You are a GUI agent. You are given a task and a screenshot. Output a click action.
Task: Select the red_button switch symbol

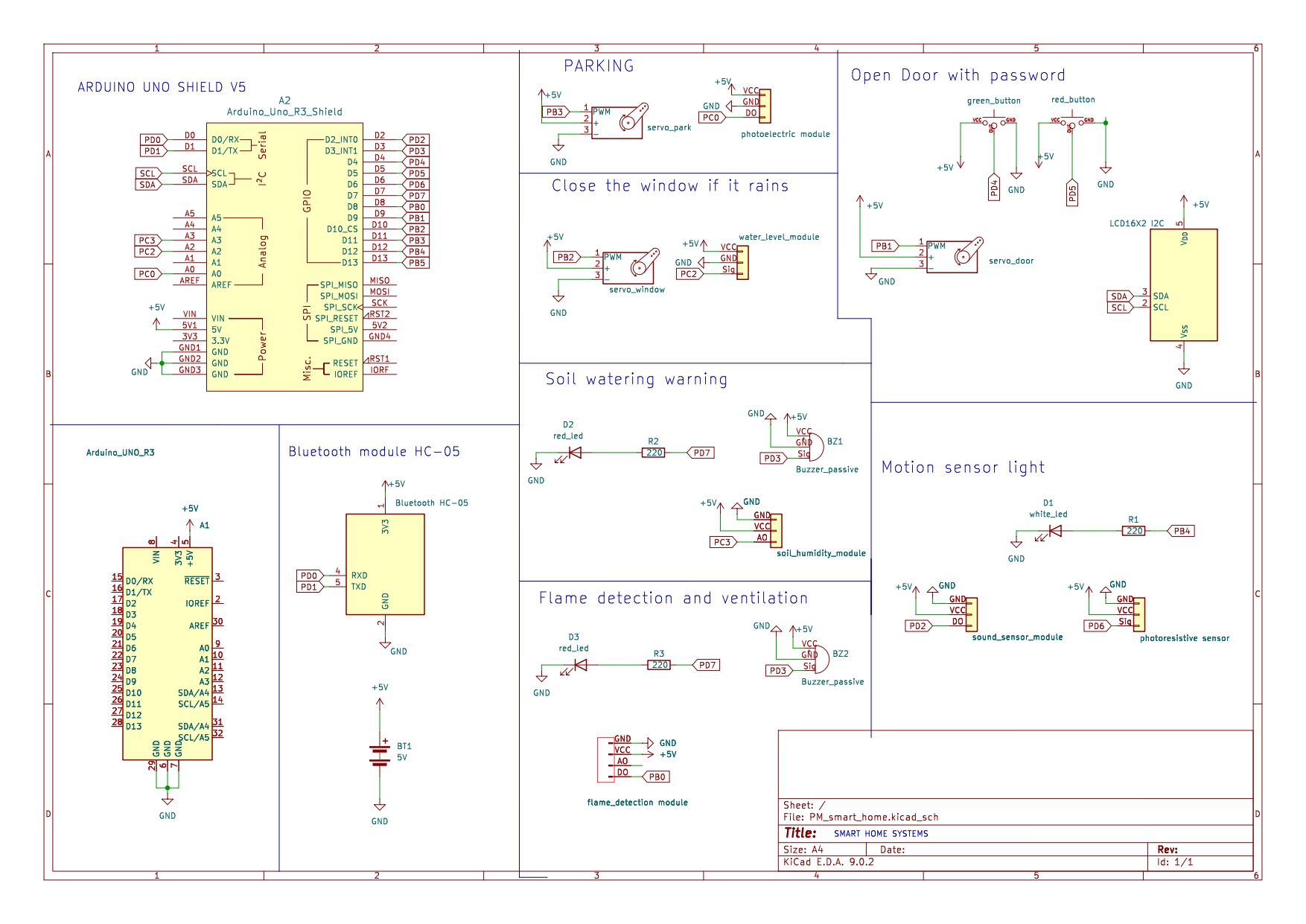(x=1072, y=122)
